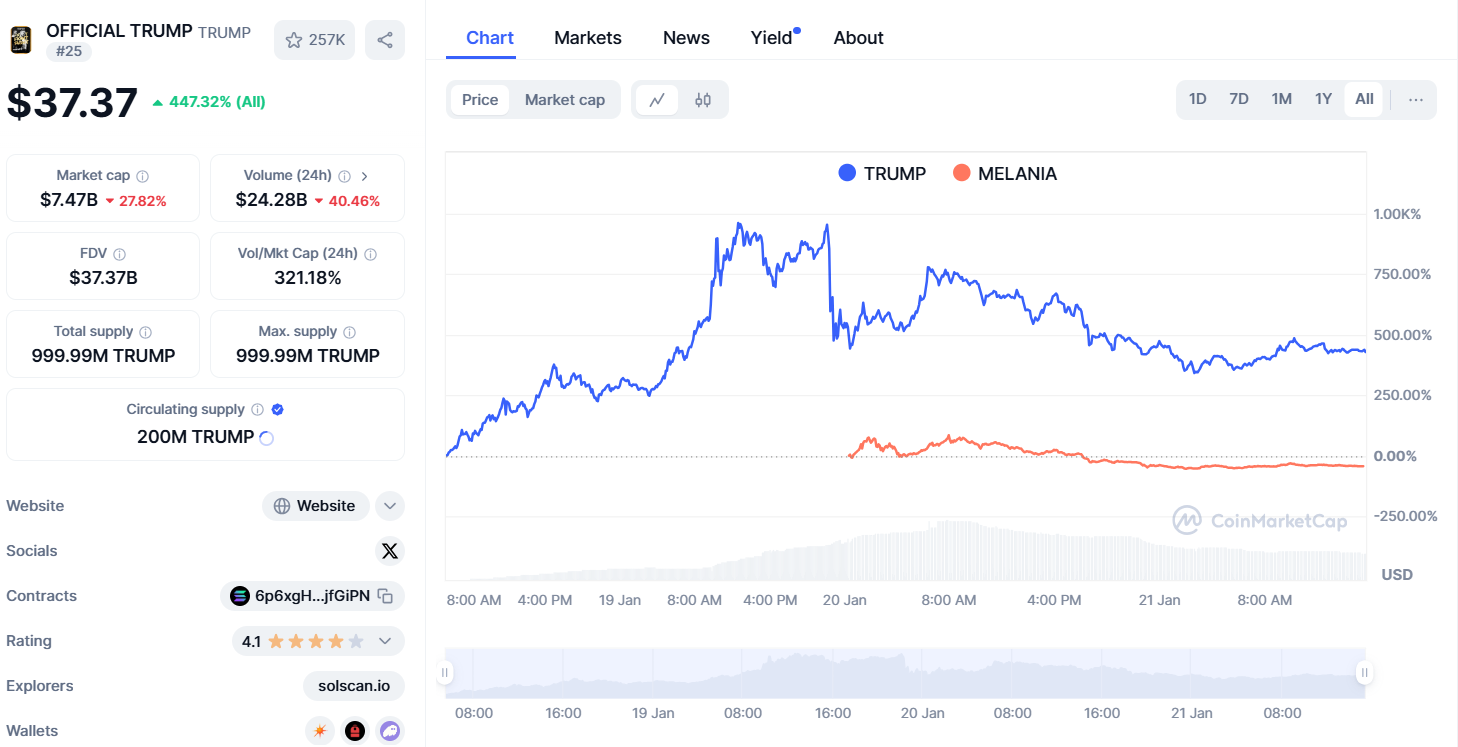
Task: Open the orange sun wallet icon
Action: click(320, 731)
